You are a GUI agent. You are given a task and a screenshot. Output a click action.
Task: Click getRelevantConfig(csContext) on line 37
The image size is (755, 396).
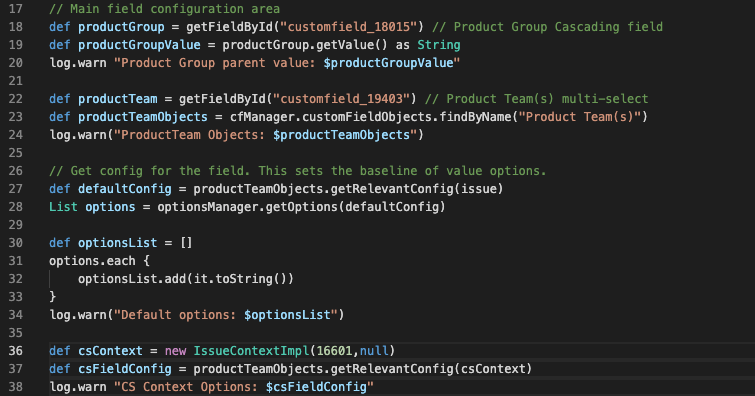(431, 369)
